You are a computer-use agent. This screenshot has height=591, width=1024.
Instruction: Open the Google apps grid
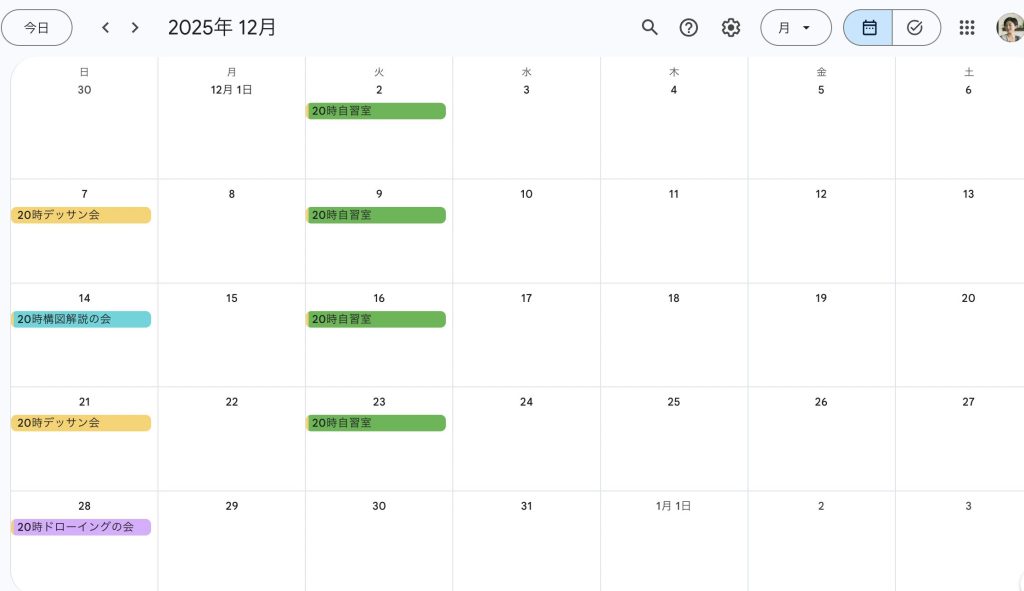pyautogui.click(x=967, y=28)
